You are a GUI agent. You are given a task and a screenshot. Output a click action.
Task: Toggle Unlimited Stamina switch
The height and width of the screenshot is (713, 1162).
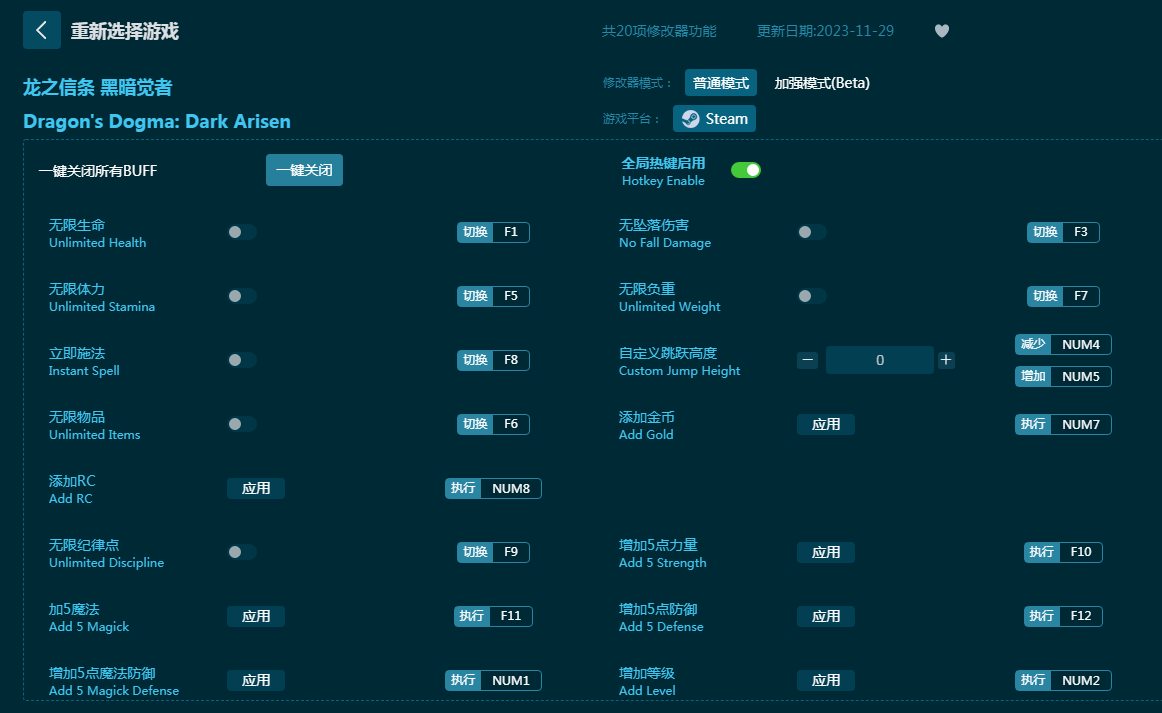coord(242,296)
